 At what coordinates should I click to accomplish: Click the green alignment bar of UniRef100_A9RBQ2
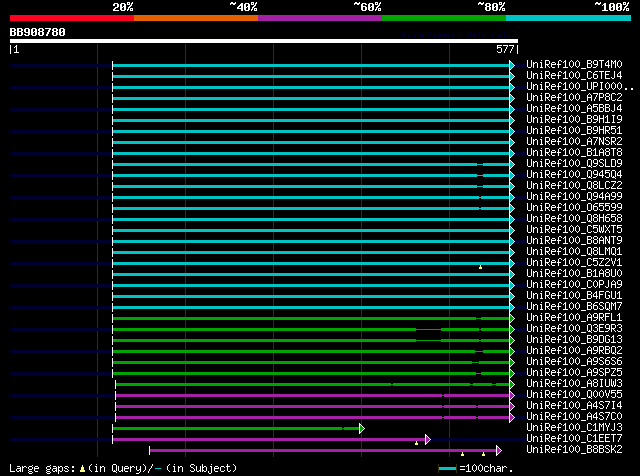(311, 351)
